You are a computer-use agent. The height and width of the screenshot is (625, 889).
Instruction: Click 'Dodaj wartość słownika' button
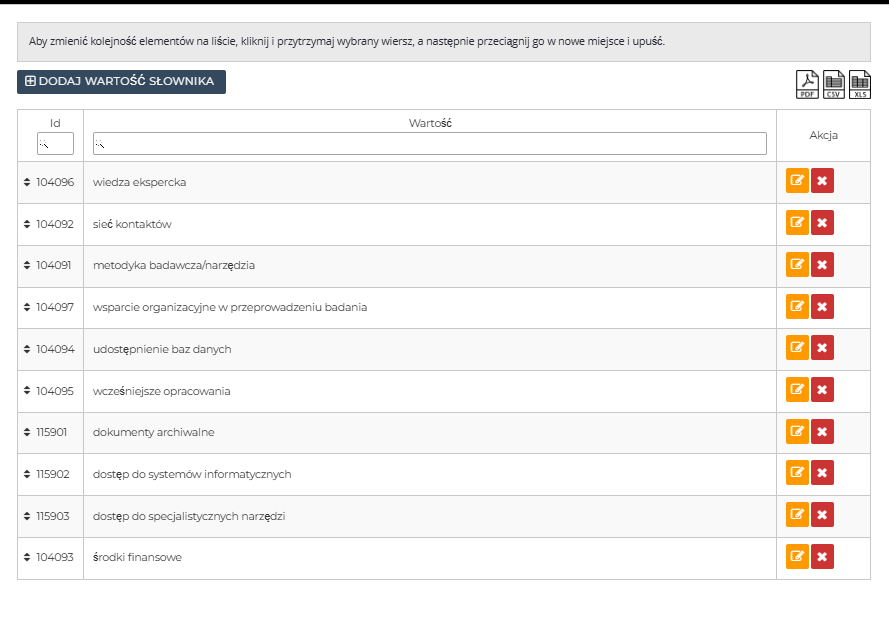(x=121, y=82)
